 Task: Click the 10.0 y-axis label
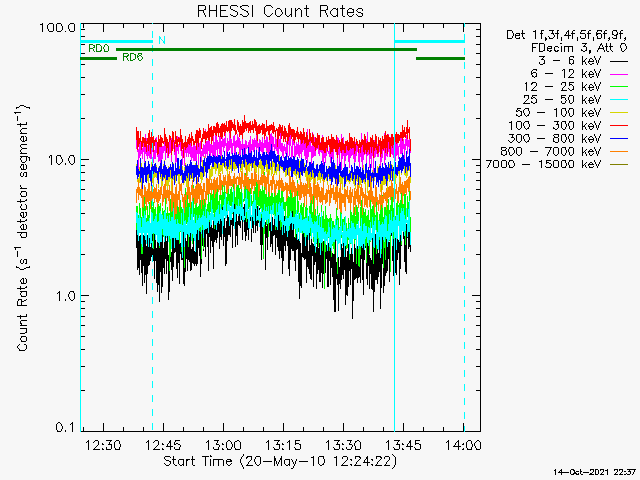(x=61, y=160)
